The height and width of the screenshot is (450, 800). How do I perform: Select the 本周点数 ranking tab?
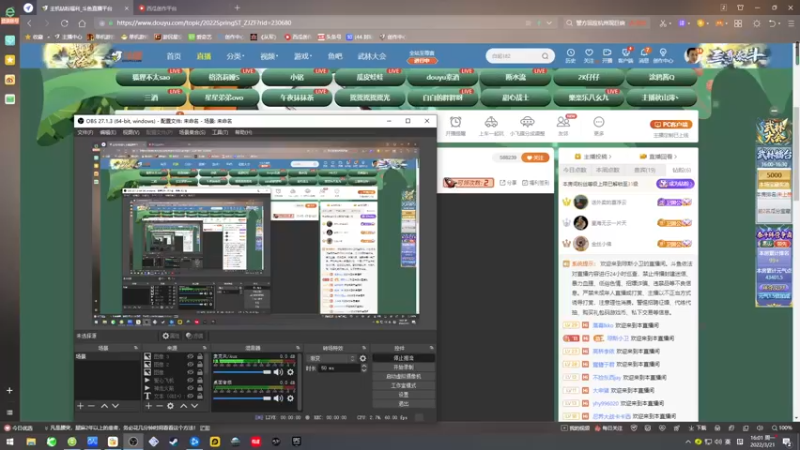coord(607,170)
